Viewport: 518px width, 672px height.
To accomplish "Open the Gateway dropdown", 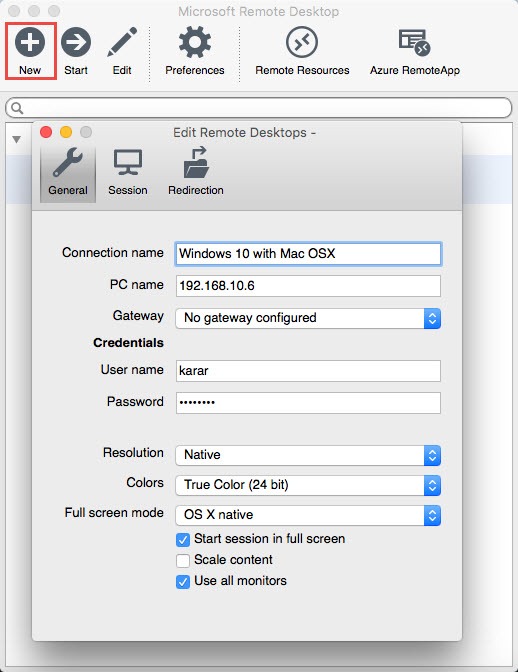I will coord(308,318).
